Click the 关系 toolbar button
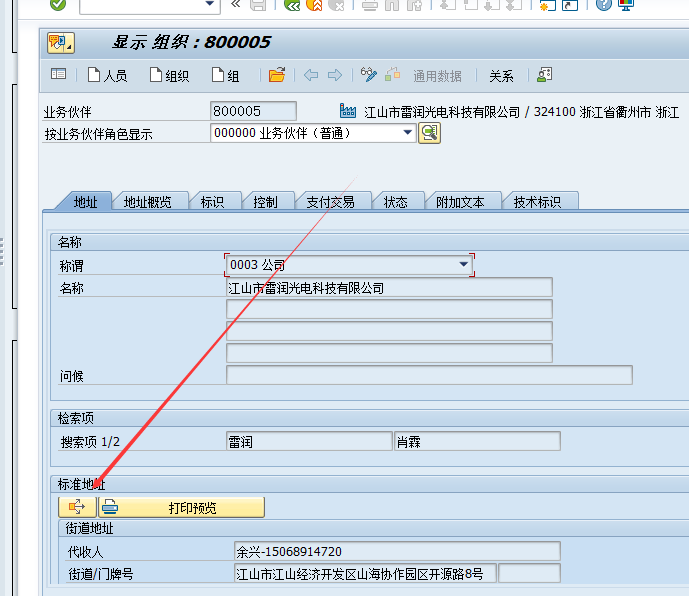Screen dimensions: 689x596 pos(501,76)
